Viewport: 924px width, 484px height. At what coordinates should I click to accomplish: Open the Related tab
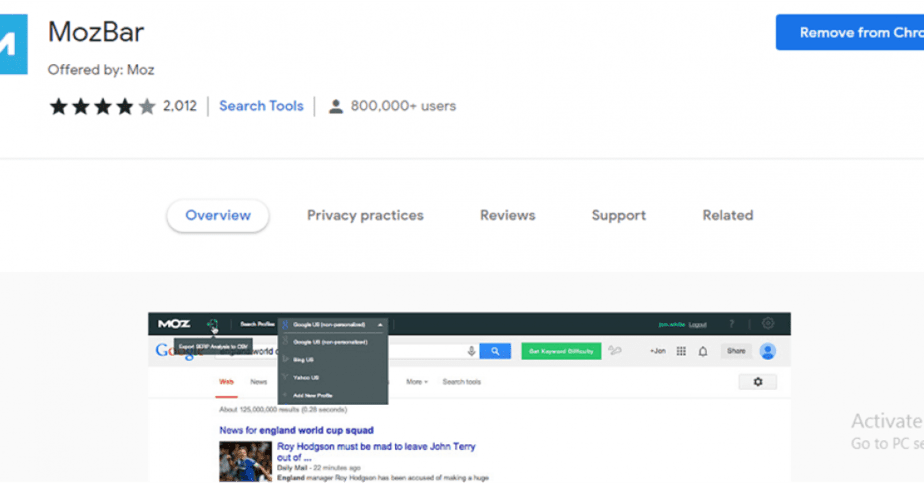click(728, 215)
